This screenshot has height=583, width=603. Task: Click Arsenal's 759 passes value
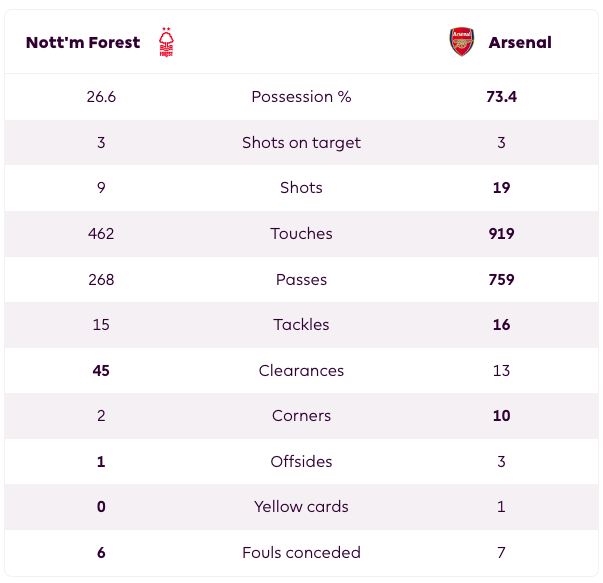point(501,280)
